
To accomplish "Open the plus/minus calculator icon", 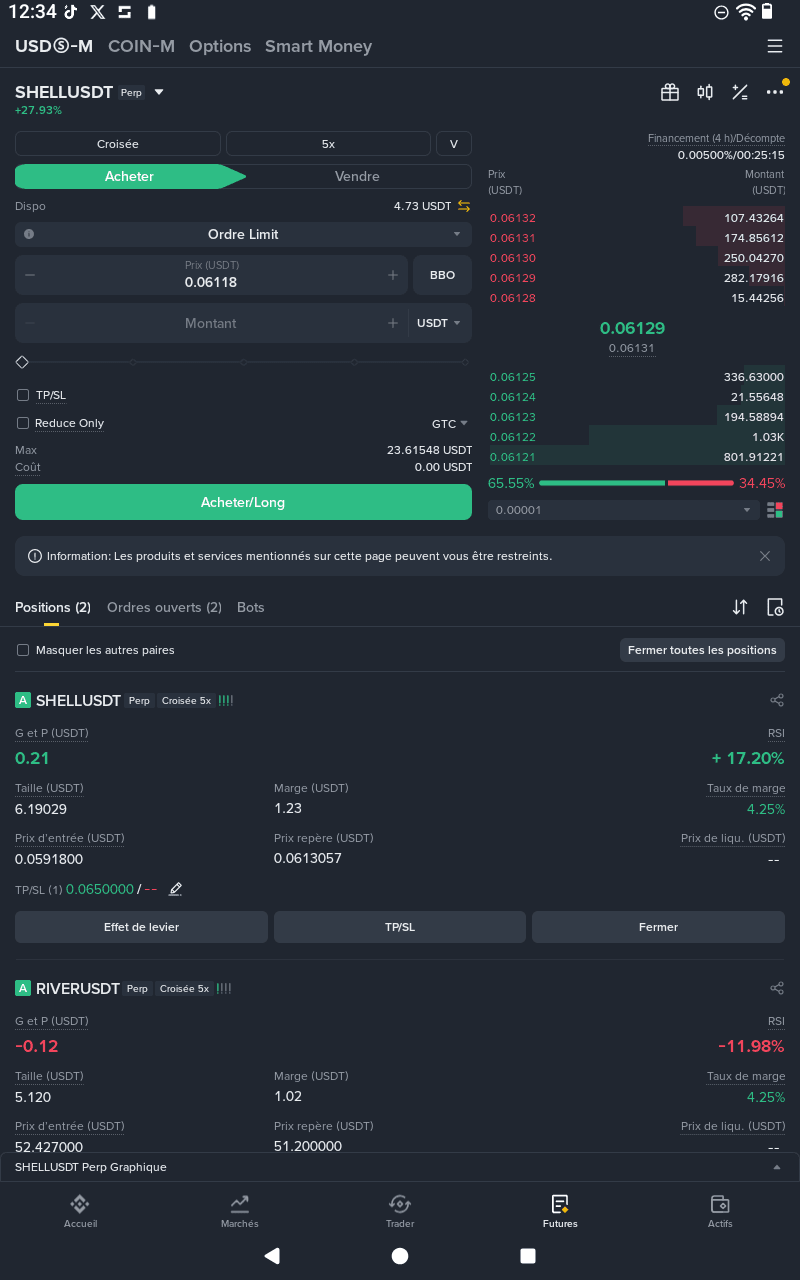I will [740, 92].
